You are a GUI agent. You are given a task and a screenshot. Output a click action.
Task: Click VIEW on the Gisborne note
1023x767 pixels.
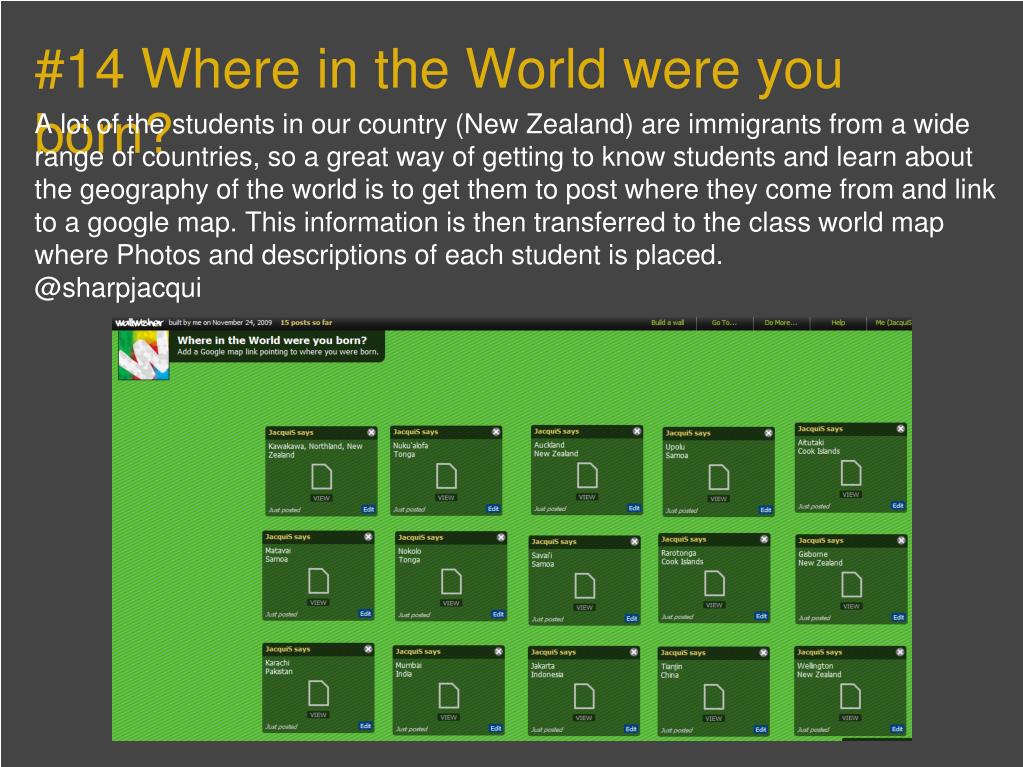pos(851,607)
